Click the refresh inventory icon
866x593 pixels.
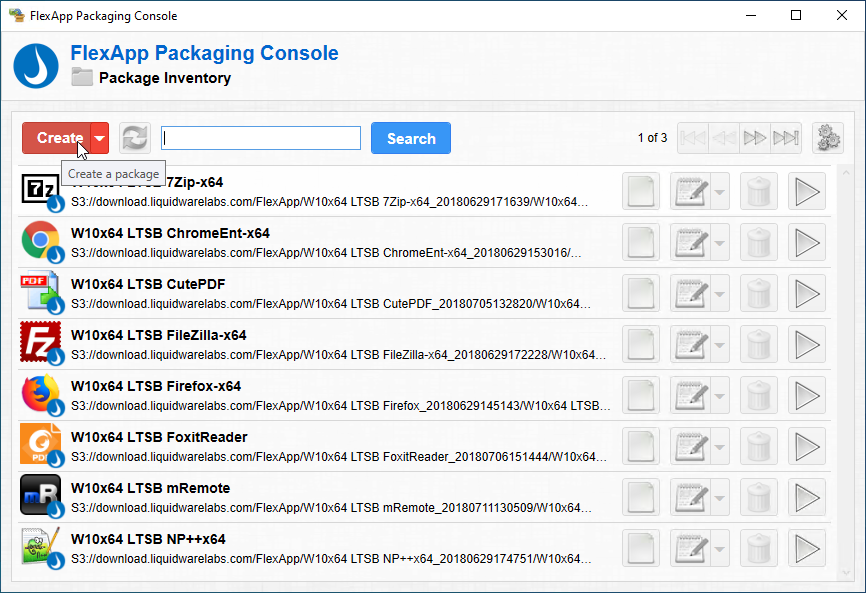click(134, 138)
